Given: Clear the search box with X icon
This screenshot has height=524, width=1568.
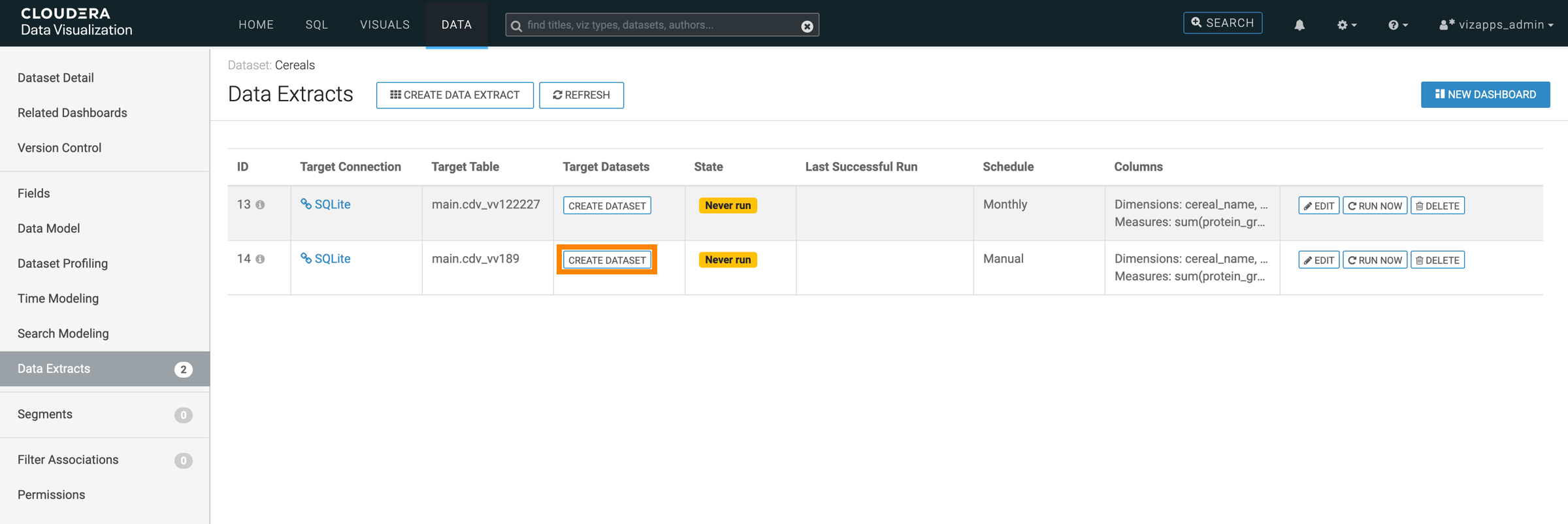Looking at the screenshot, I should [807, 26].
